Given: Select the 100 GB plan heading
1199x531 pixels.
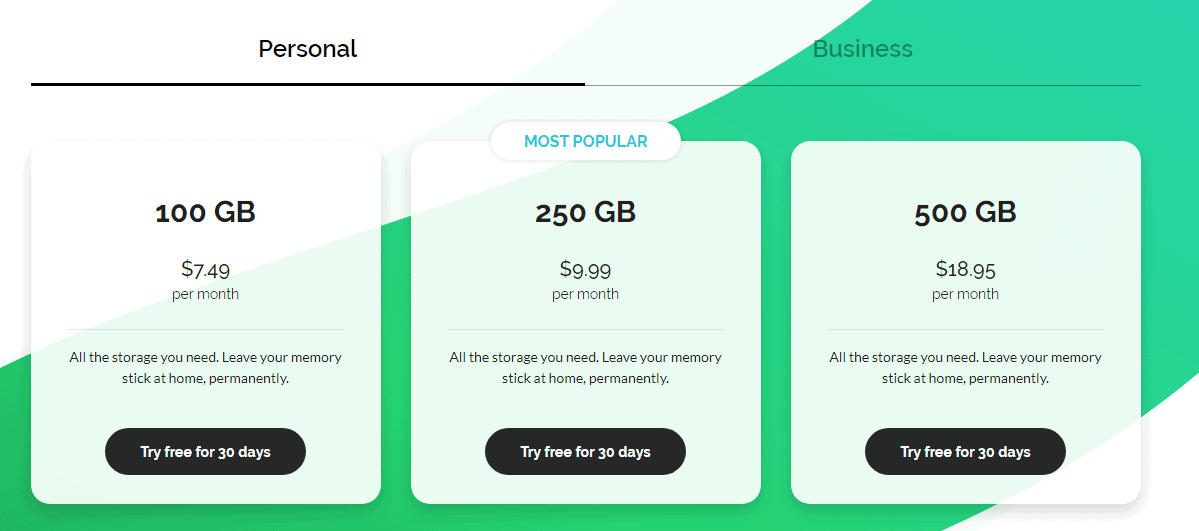Looking at the screenshot, I should coord(205,212).
